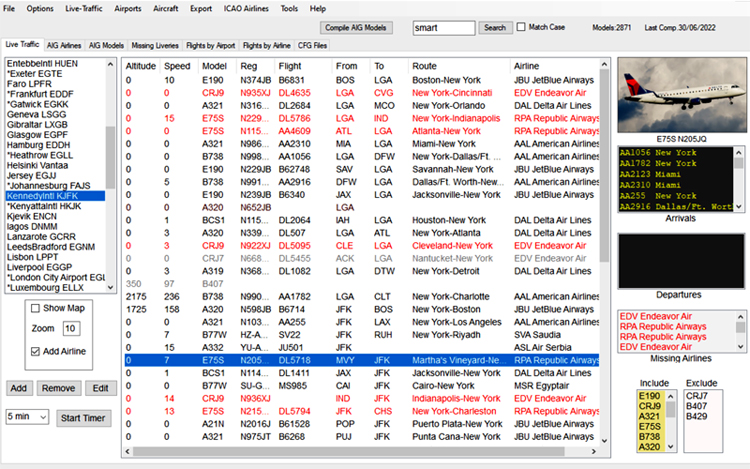Viewport: 750px width, 469px height.
Task: Click the flight table scroll left arrow
Action: pos(127,451)
